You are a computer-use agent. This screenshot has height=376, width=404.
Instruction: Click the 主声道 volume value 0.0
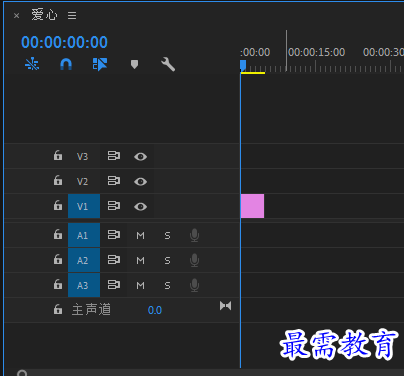click(x=155, y=310)
